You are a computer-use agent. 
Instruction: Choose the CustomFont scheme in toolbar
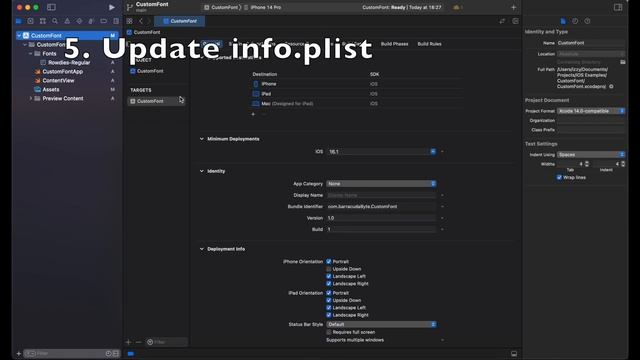point(222,7)
